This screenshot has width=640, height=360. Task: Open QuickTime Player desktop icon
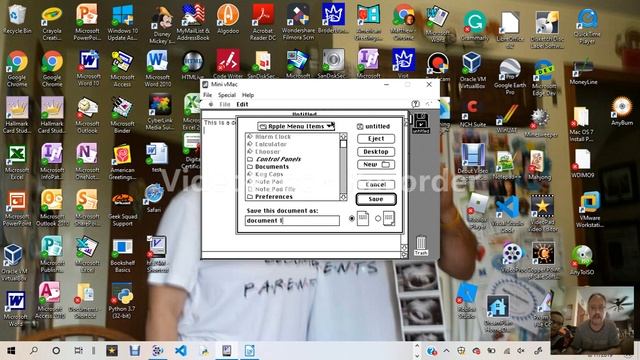(x=587, y=26)
